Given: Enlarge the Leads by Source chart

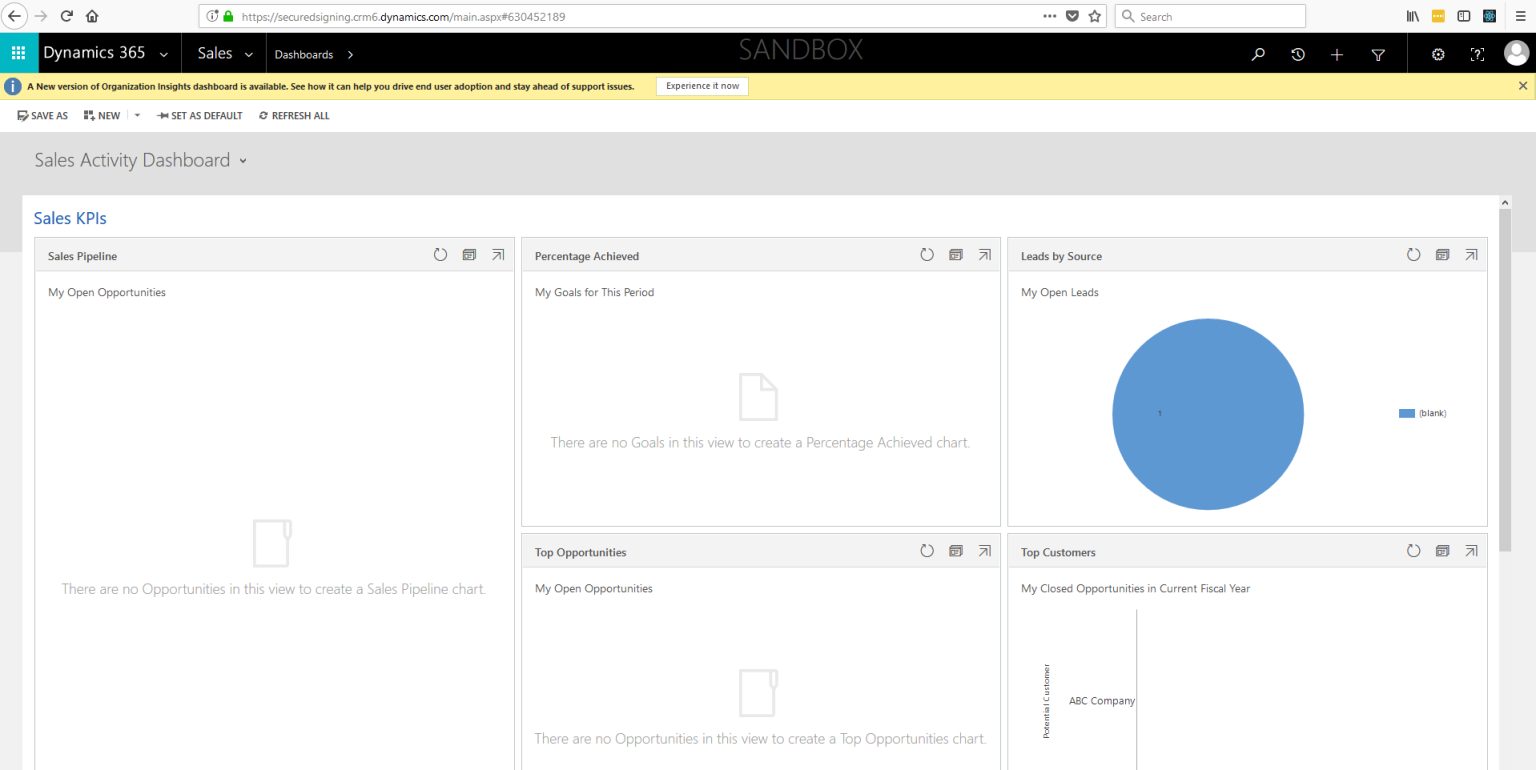Looking at the screenshot, I should coord(1471,255).
